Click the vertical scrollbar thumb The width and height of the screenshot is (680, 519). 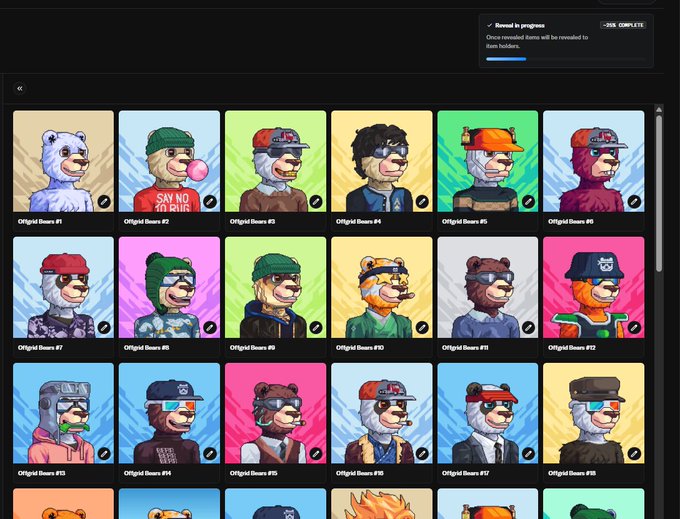(659, 193)
